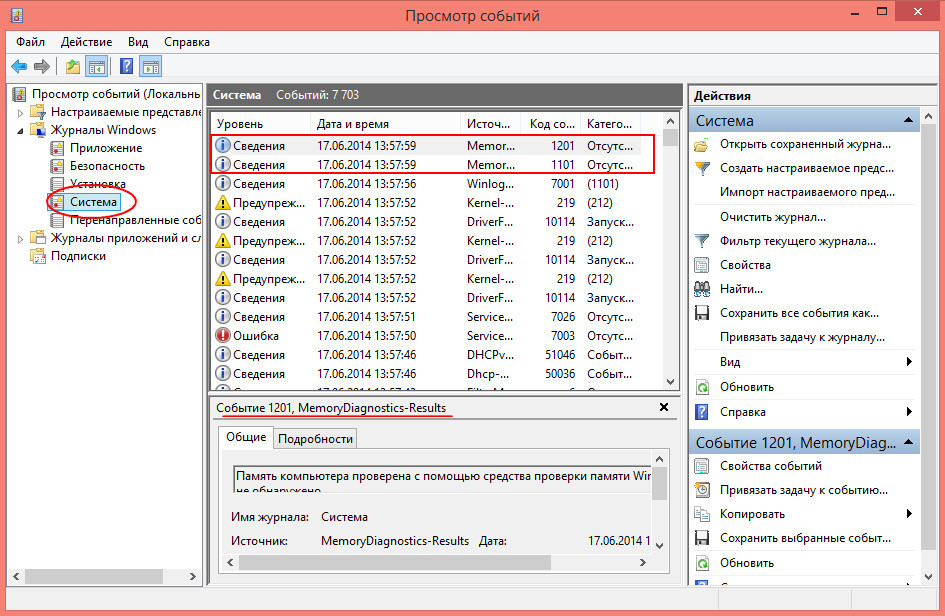Collapse the Журналы Windows tree node
Viewport: 945px width, 616px height.
[x=20, y=130]
